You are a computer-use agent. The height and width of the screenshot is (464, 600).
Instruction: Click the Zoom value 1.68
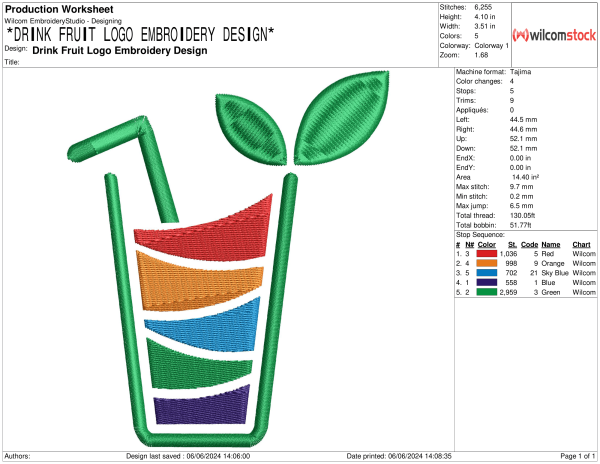point(481,55)
